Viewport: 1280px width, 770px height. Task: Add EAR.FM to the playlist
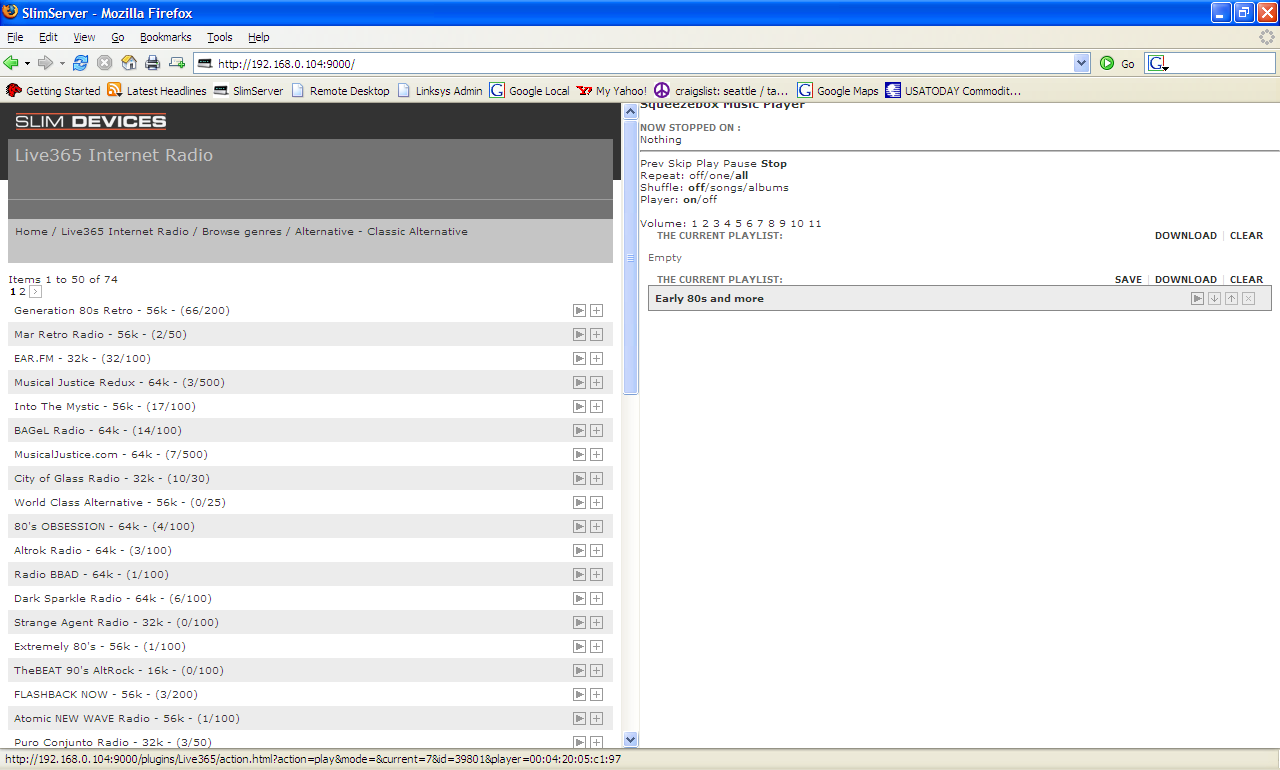596,359
